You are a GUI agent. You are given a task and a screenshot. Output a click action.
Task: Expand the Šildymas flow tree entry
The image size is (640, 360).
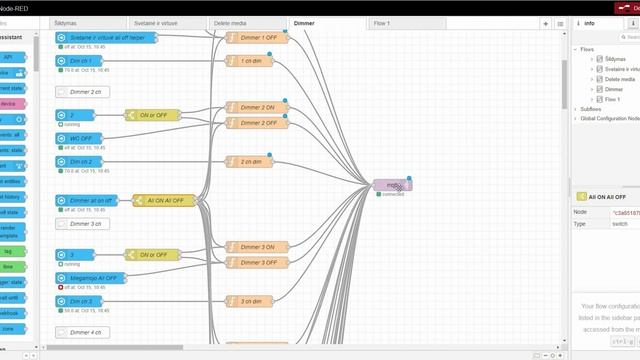[592, 59]
